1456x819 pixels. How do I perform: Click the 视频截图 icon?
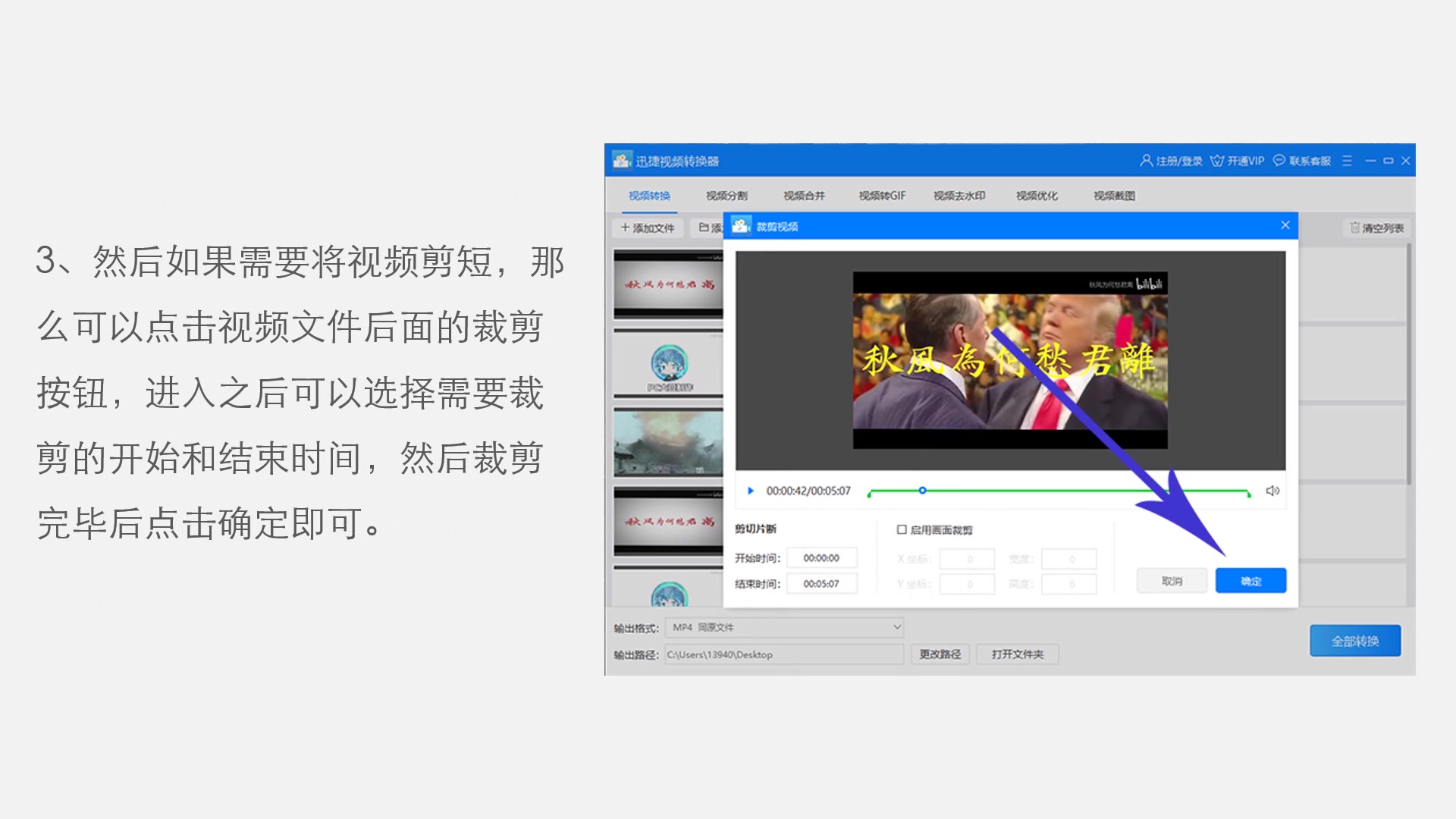pos(1113,195)
